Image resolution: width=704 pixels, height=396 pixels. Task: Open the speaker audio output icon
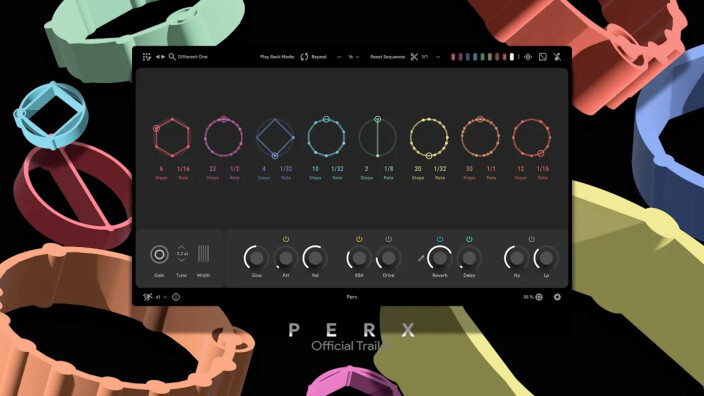point(528,57)
